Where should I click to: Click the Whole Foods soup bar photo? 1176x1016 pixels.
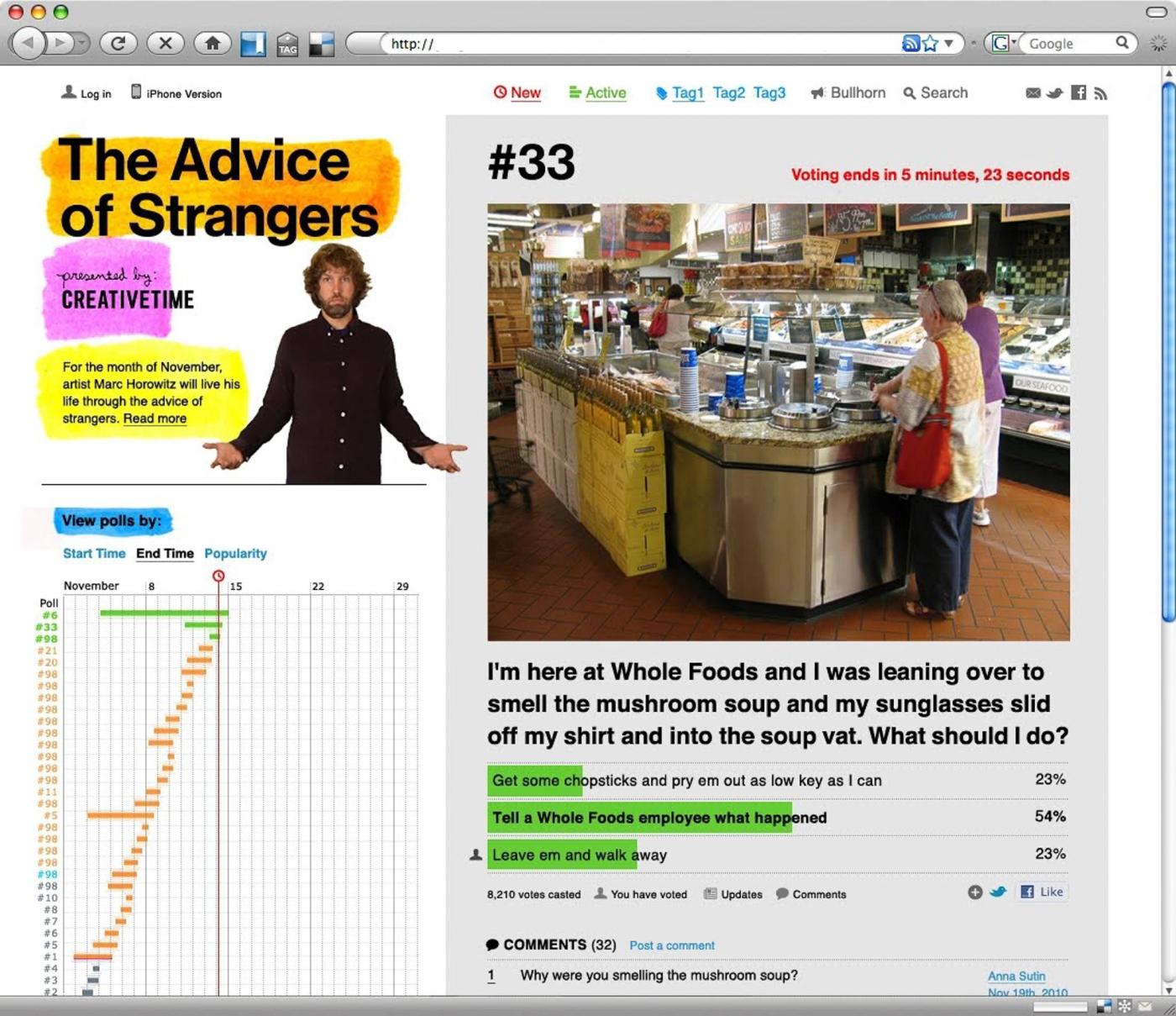(x=779, y=422)
